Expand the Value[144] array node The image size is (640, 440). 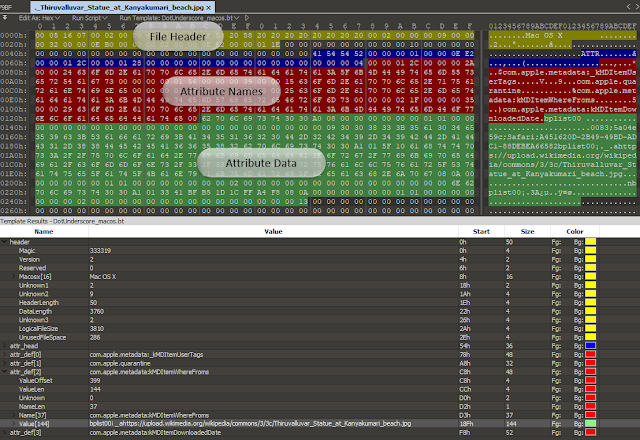13,424
